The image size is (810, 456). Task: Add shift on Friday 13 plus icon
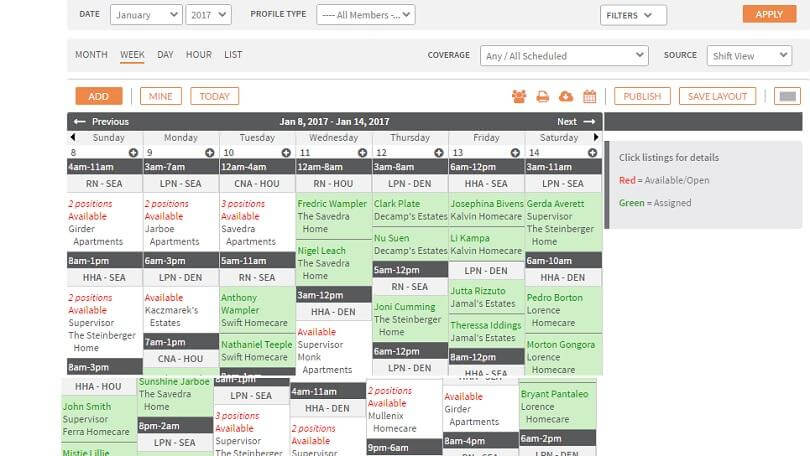pyautogui.click(x=515, y=153)
